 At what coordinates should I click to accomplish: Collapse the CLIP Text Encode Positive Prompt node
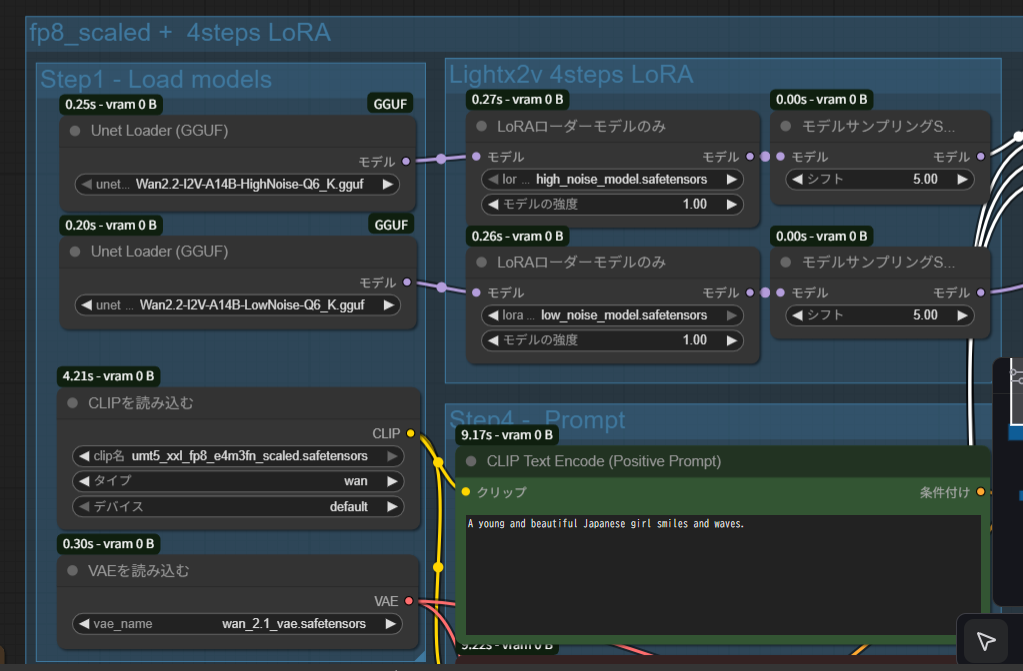point(471,461)
